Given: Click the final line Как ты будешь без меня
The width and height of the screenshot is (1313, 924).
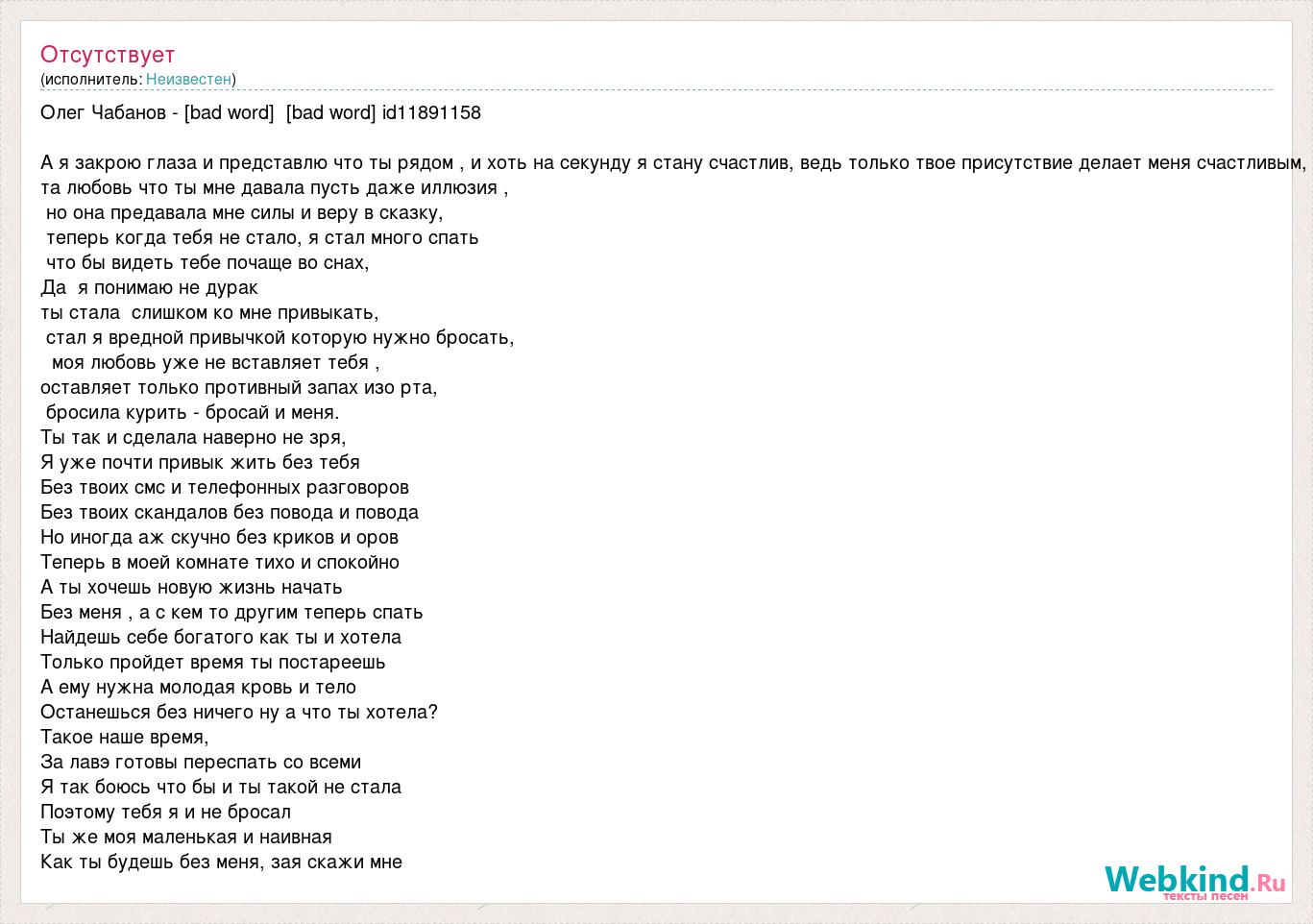Looking at the screenshot, I should (x=221, y=862).
